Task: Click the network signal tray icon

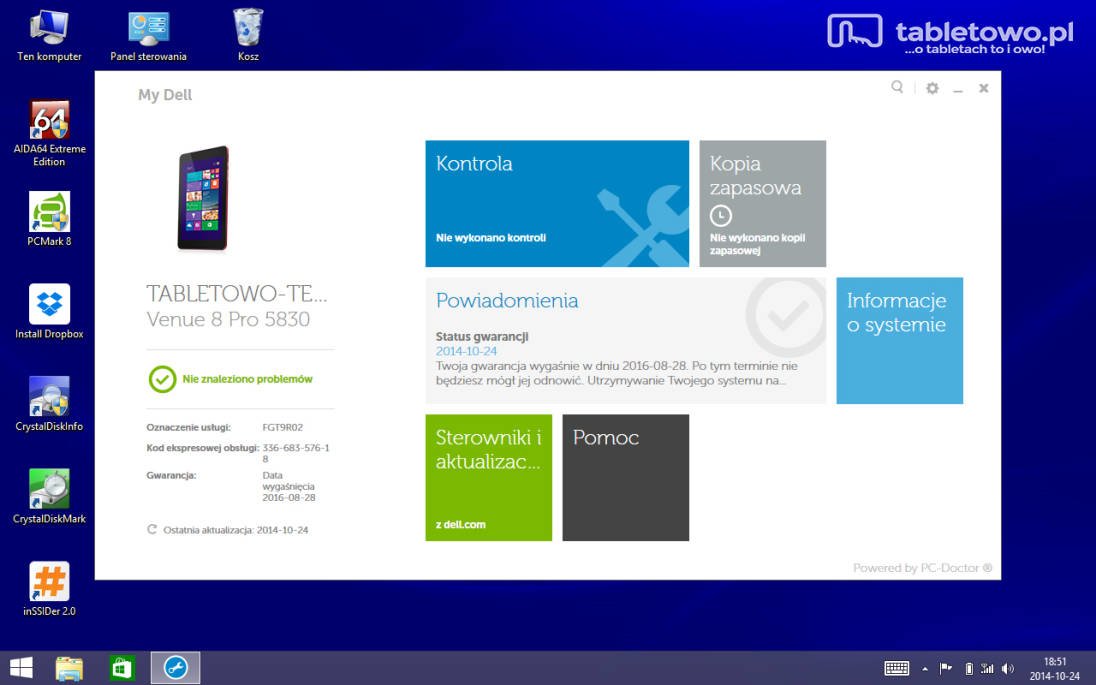Action: pos(987,668)
